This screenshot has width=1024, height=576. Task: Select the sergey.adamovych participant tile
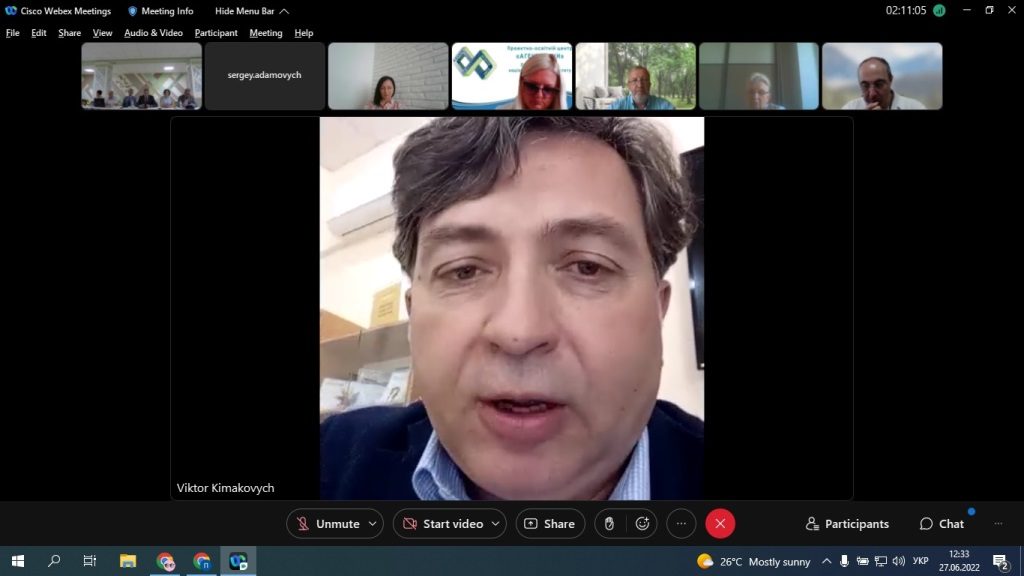(264, 75)
